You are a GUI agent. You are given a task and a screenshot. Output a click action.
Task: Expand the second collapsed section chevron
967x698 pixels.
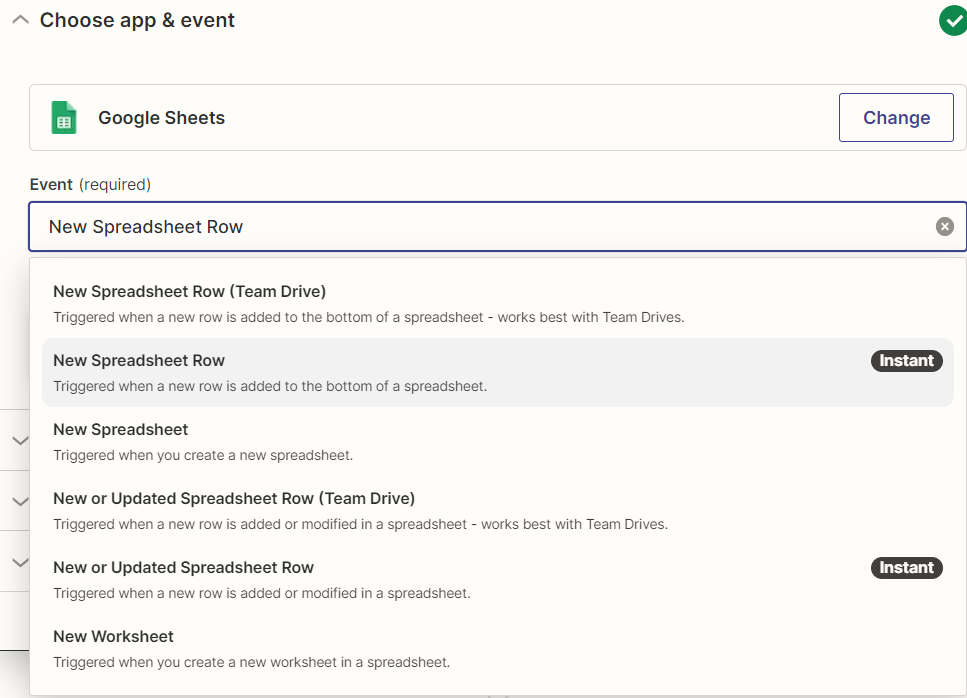pos(20,501)
